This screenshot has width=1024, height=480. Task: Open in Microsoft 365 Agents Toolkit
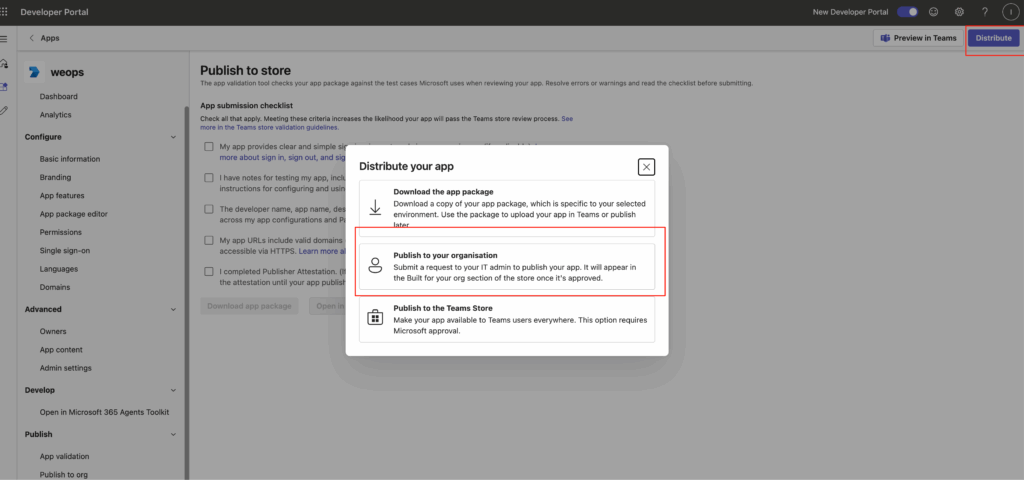104,413
